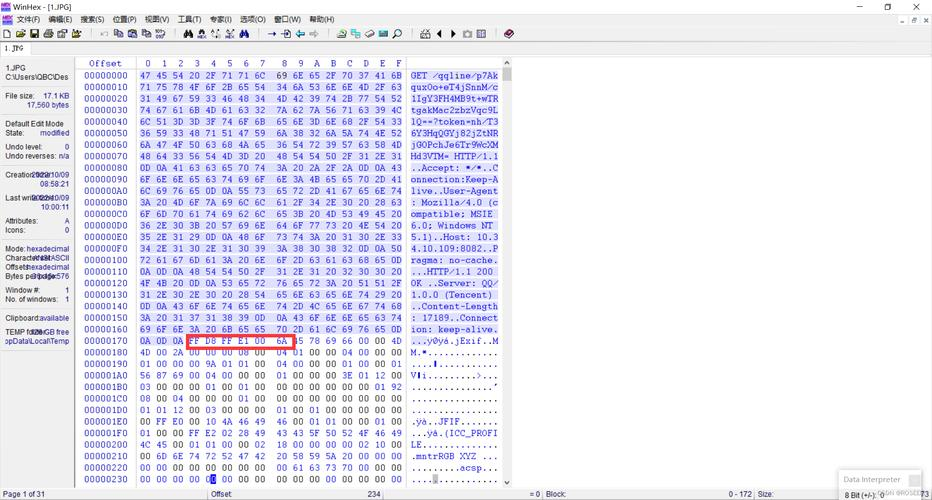The width and height of the screenshot is (932, 500).
Task: Click the 'Undo level' info entry
Action: pos(37,146)
